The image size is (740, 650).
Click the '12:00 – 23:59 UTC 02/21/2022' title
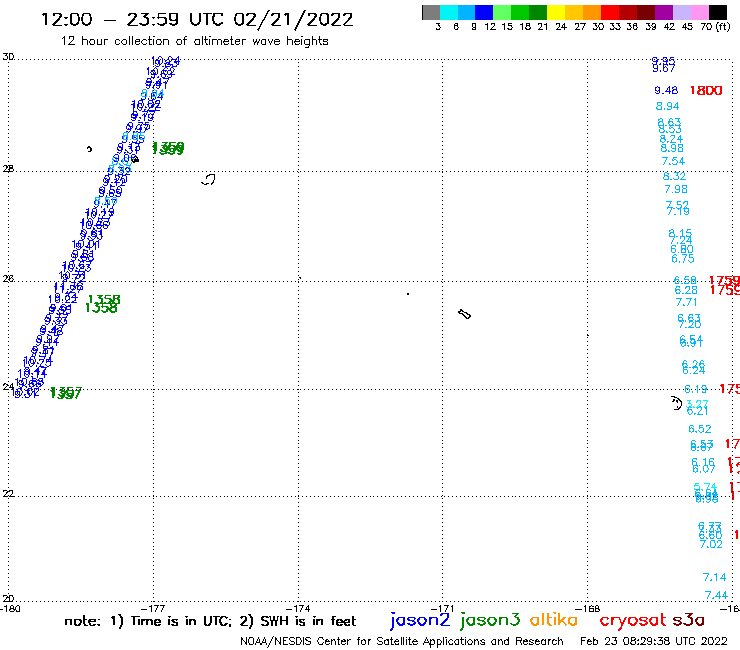[197, 20]
